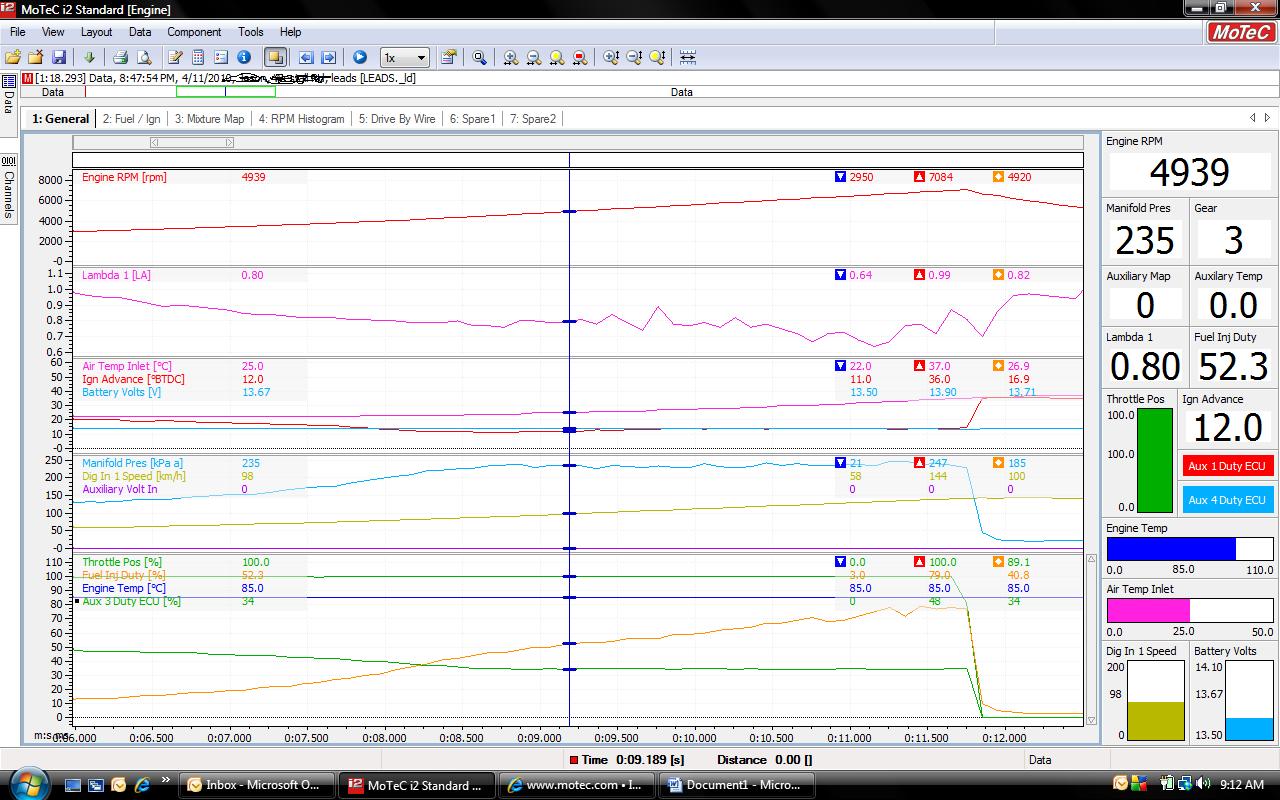
Task: Switch to the 5: Drive By Wire tab
Action: [x=397, y=119]
